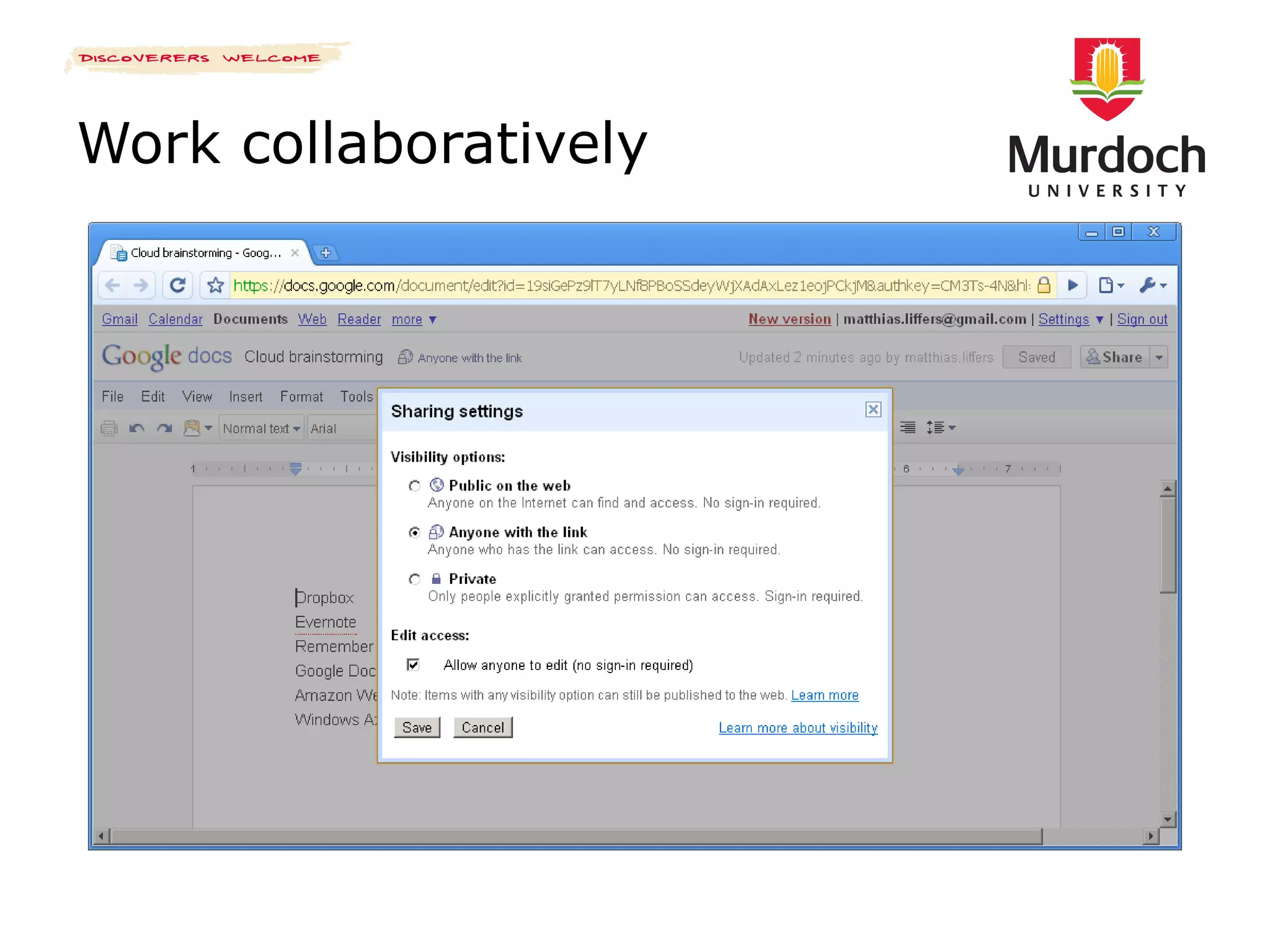Open the Arial font dropdown
Image resolution: width=1270 pixels, height=952 pixels.
tap(342, 428)
